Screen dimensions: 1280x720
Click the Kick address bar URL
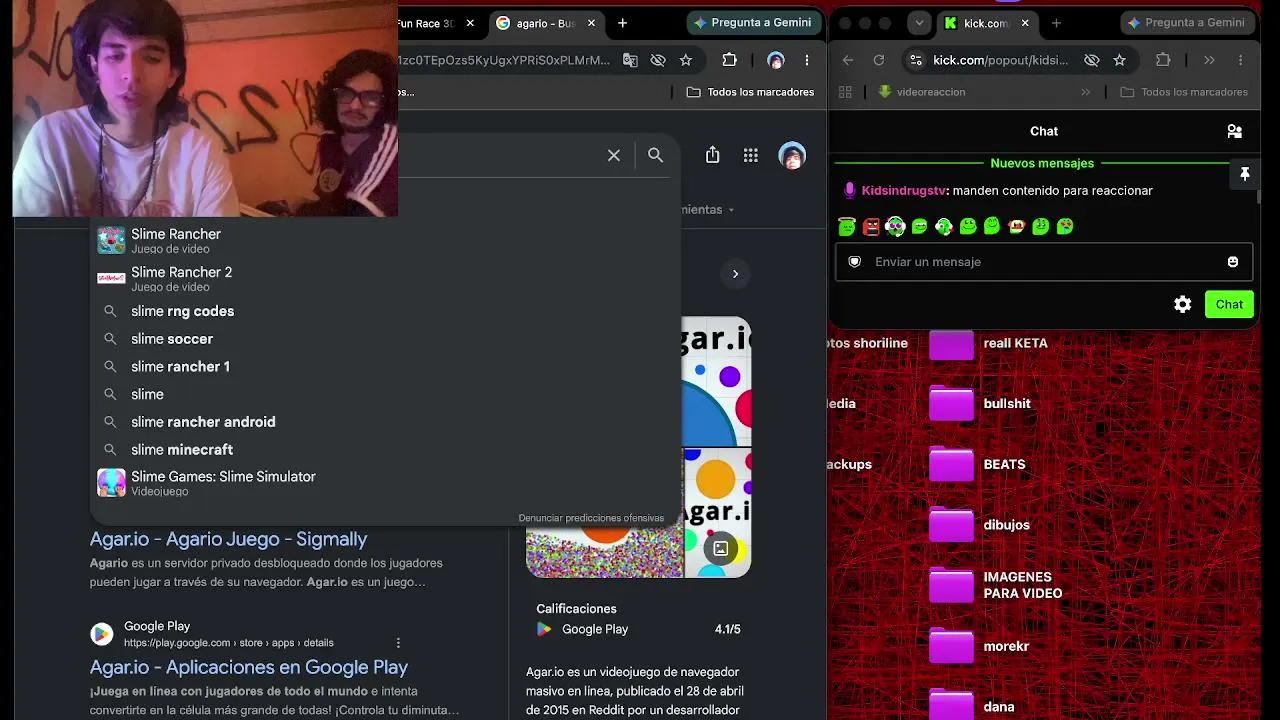coord(1000,60)
